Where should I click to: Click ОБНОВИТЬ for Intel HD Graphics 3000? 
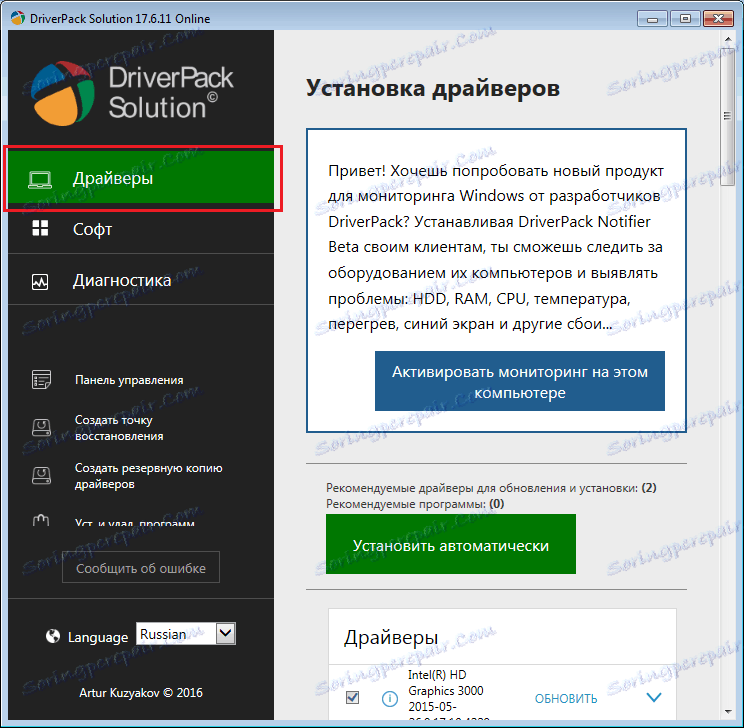click(x=566, y=699)
